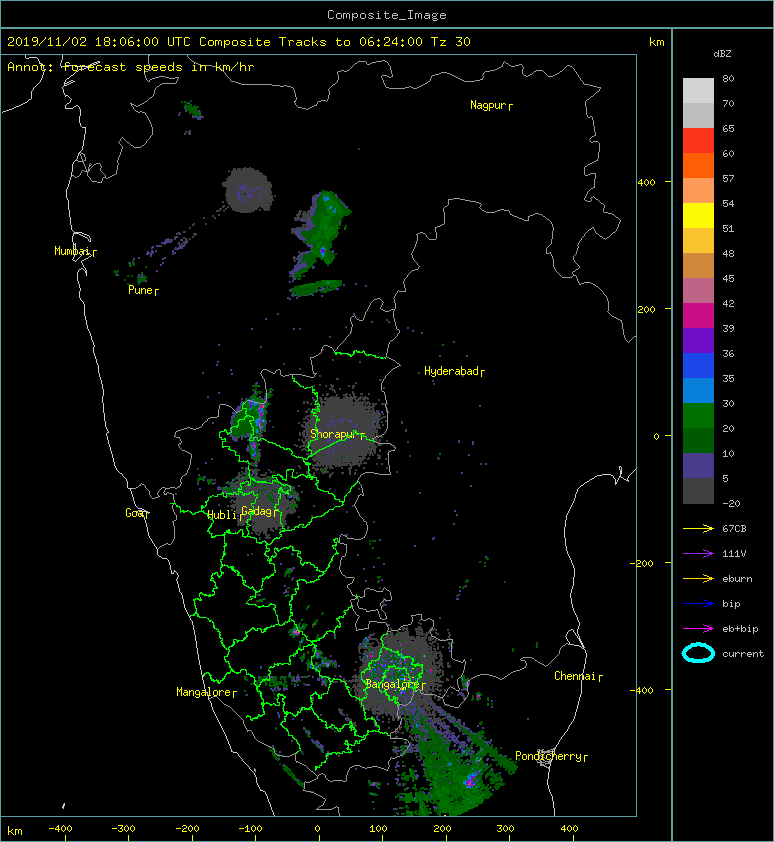Click the eburn arrow legend symbol

[698, 579]
